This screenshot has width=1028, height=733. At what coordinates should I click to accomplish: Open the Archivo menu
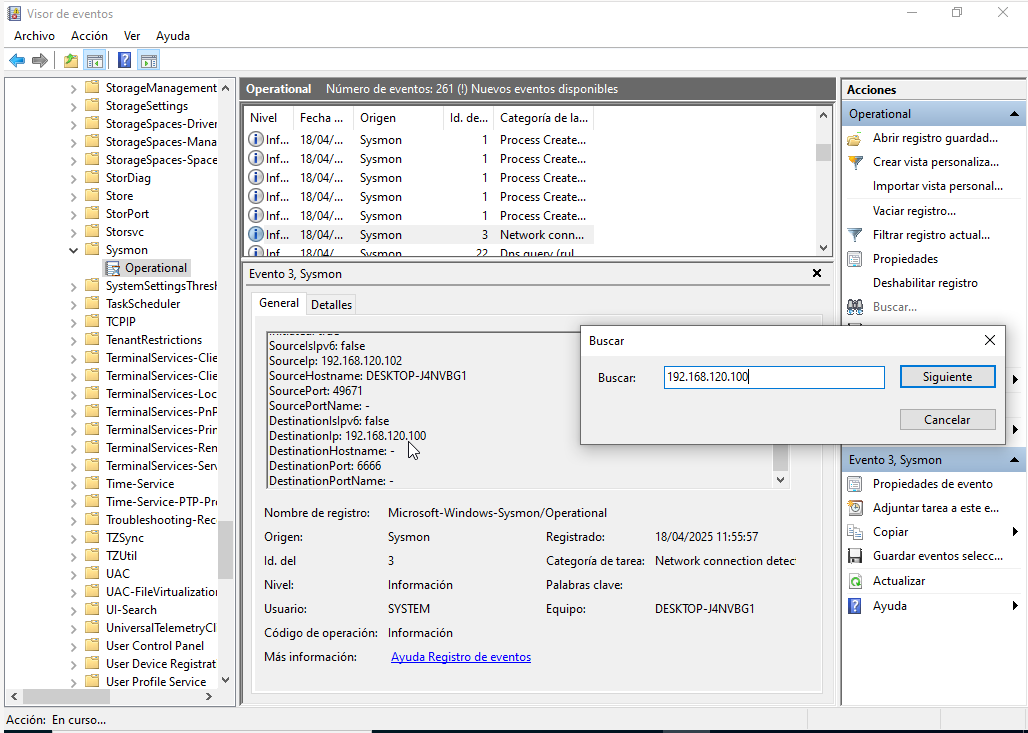tap(34, 36)
